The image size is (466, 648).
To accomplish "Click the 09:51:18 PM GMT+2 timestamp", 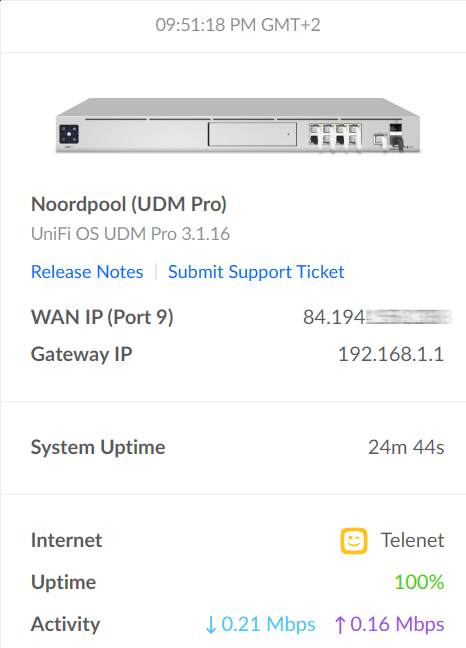I will [238, 25].
